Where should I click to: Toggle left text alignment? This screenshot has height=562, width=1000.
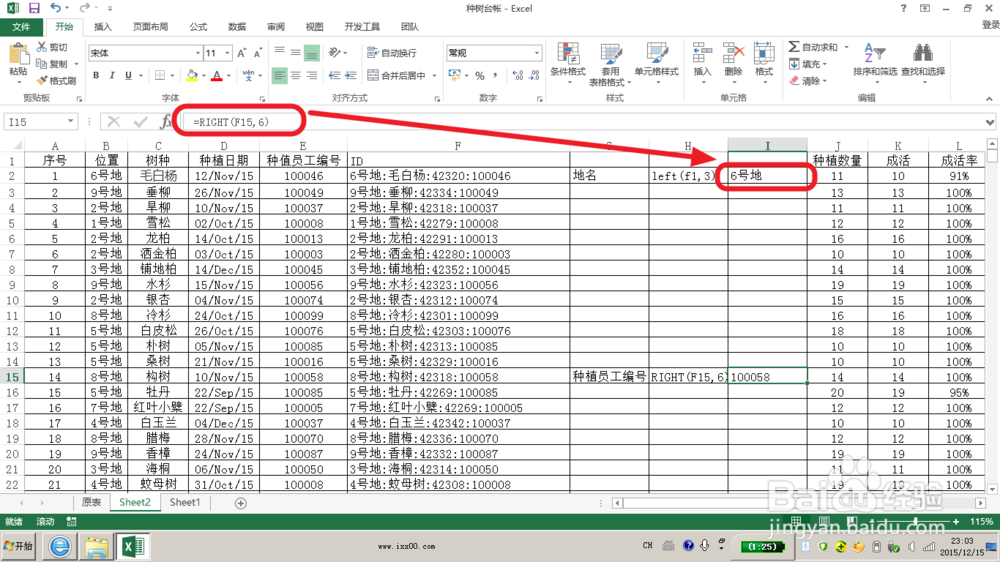279,75
